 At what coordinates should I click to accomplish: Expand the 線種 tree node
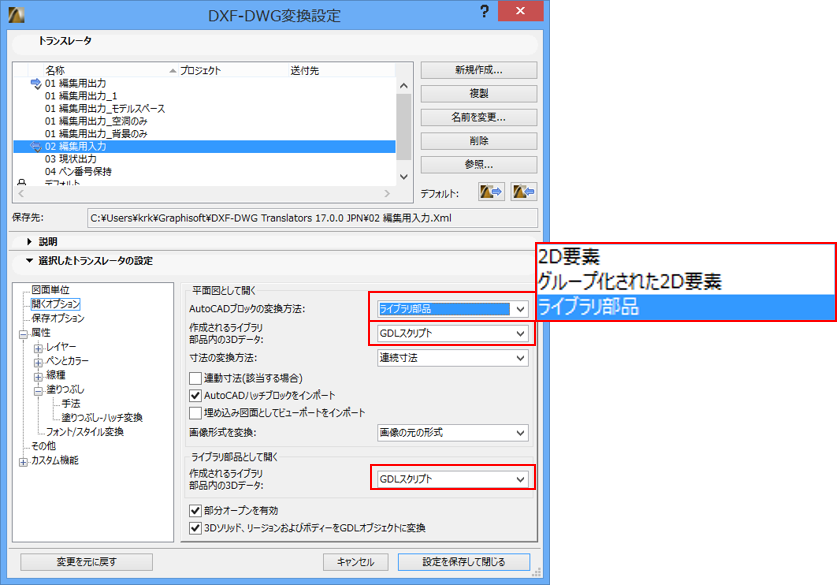38,377
